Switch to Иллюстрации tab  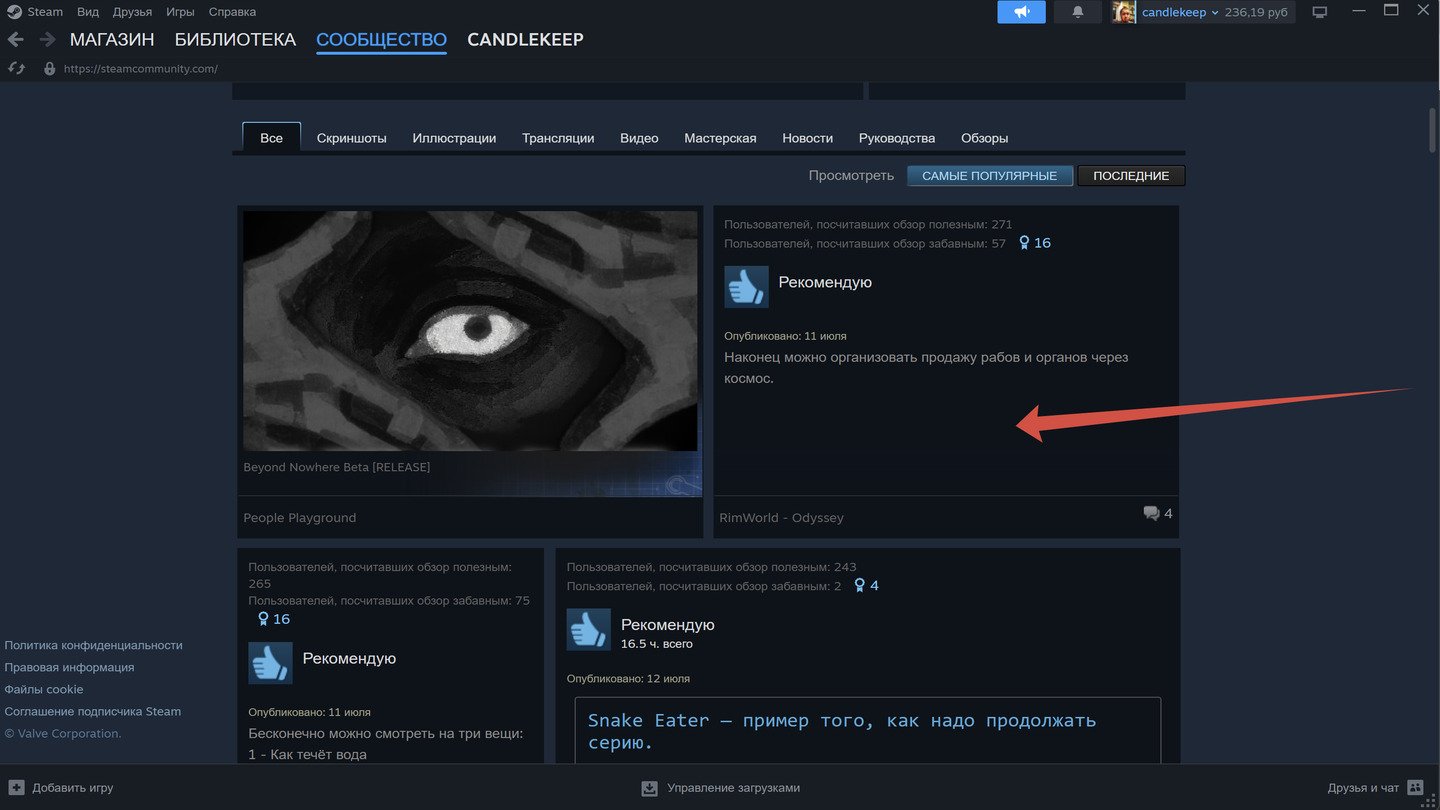454,138
